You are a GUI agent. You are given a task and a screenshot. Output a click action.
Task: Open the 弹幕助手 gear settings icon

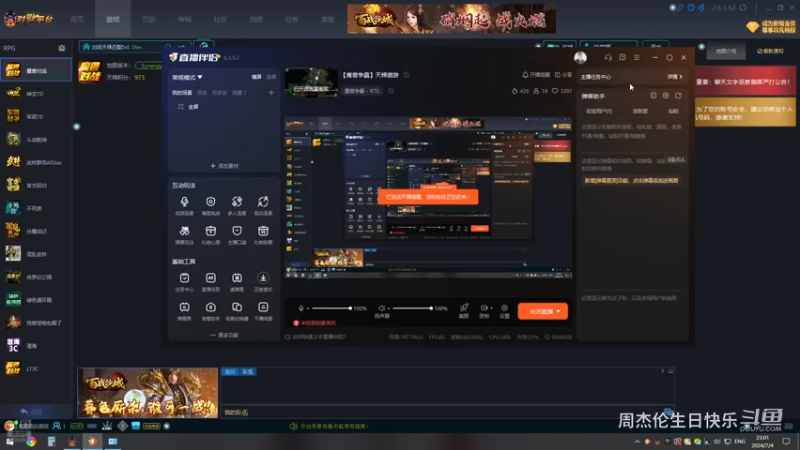pyautogui.click(x=666, y=96)
